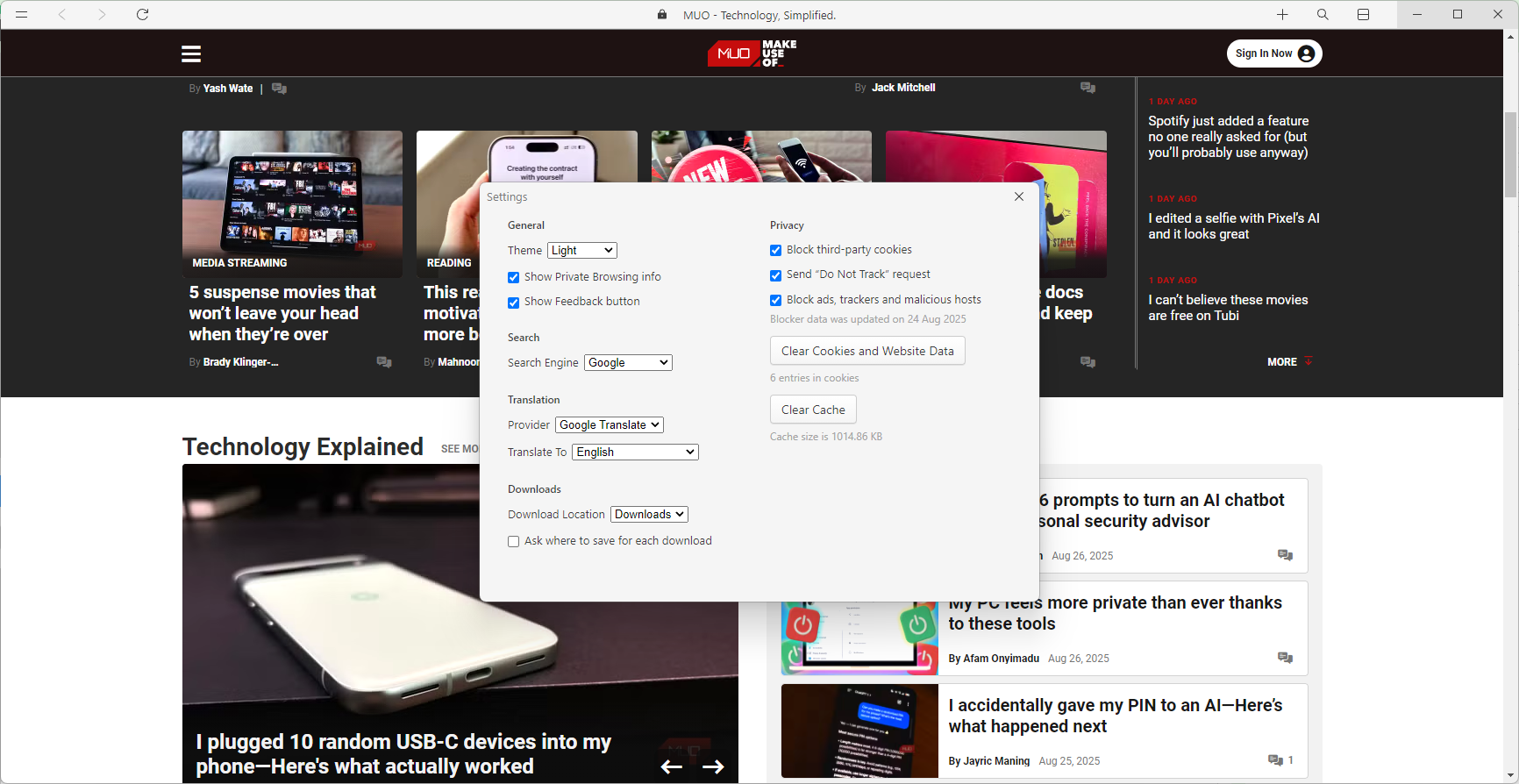Screen dimensions: 1519x784
Task: Open comments for Brady Klinger article
Action: [x=384, y=362]
